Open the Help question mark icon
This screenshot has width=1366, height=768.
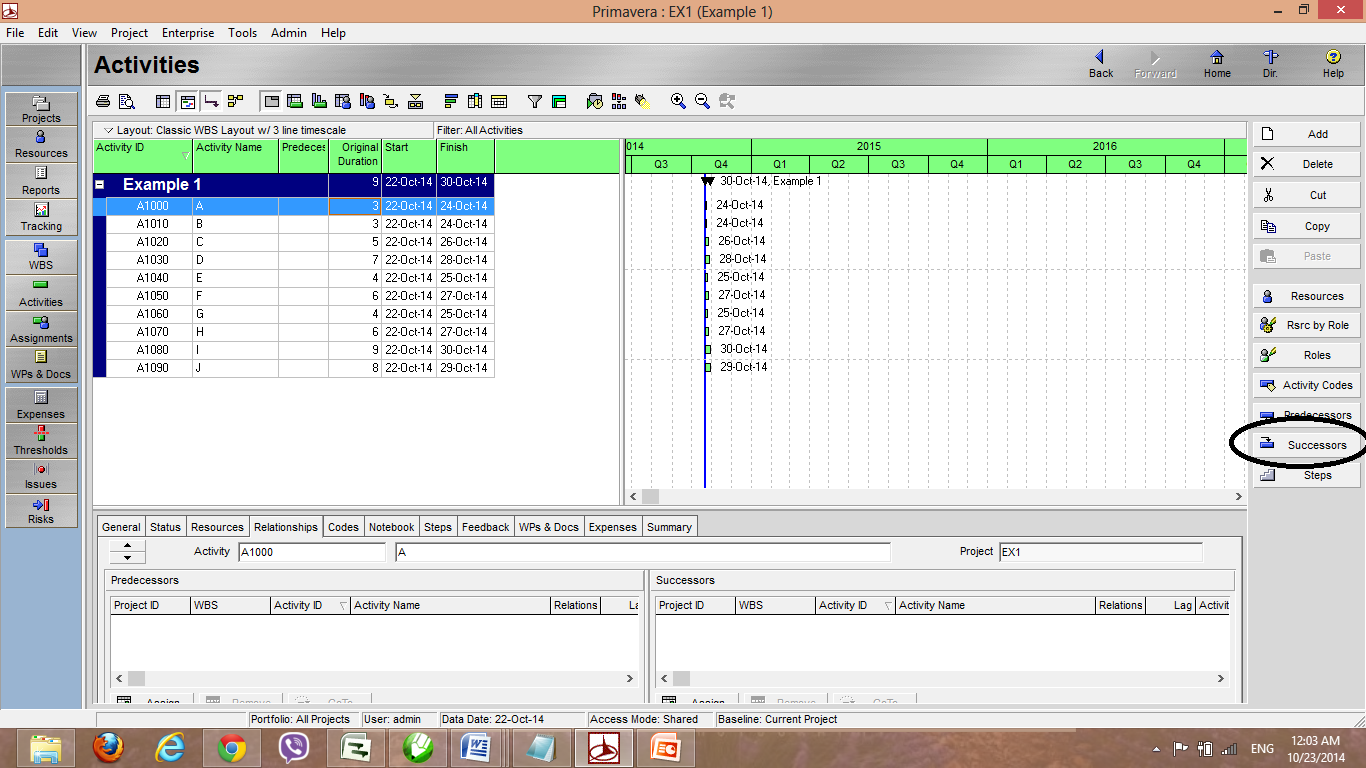tap(1333, 65)
